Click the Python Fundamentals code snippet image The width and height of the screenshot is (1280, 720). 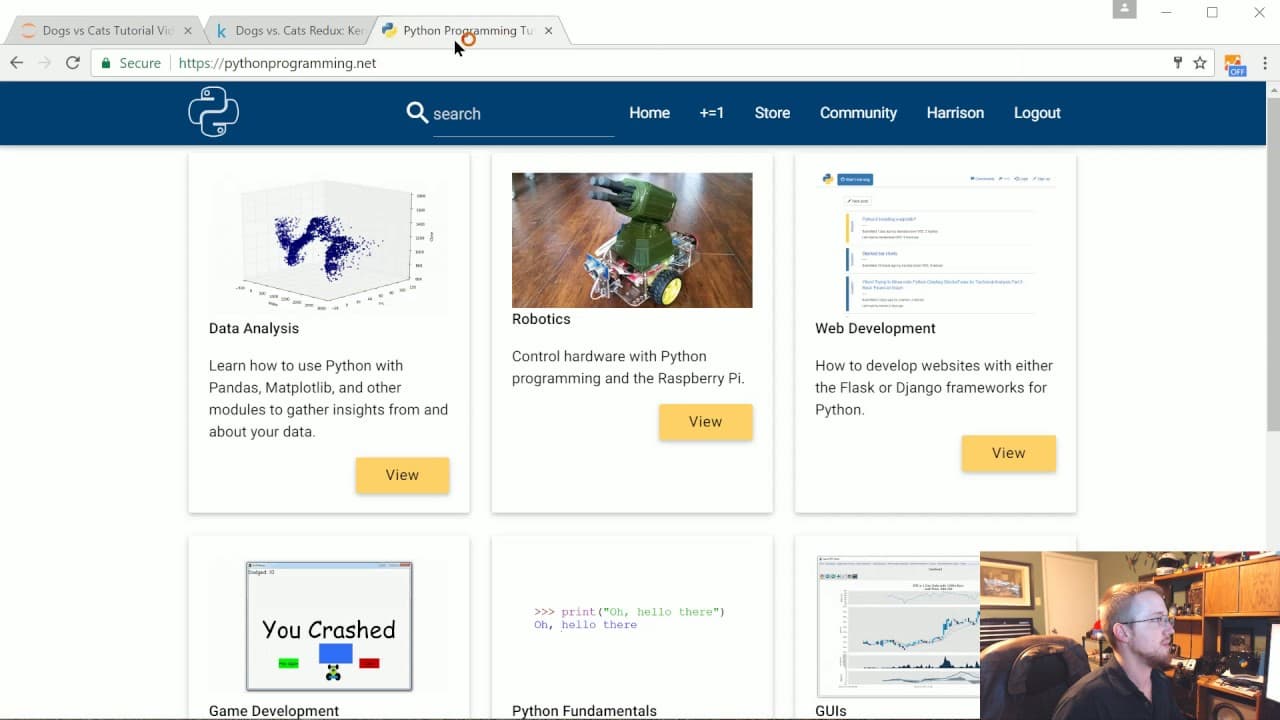pos(632,618)
